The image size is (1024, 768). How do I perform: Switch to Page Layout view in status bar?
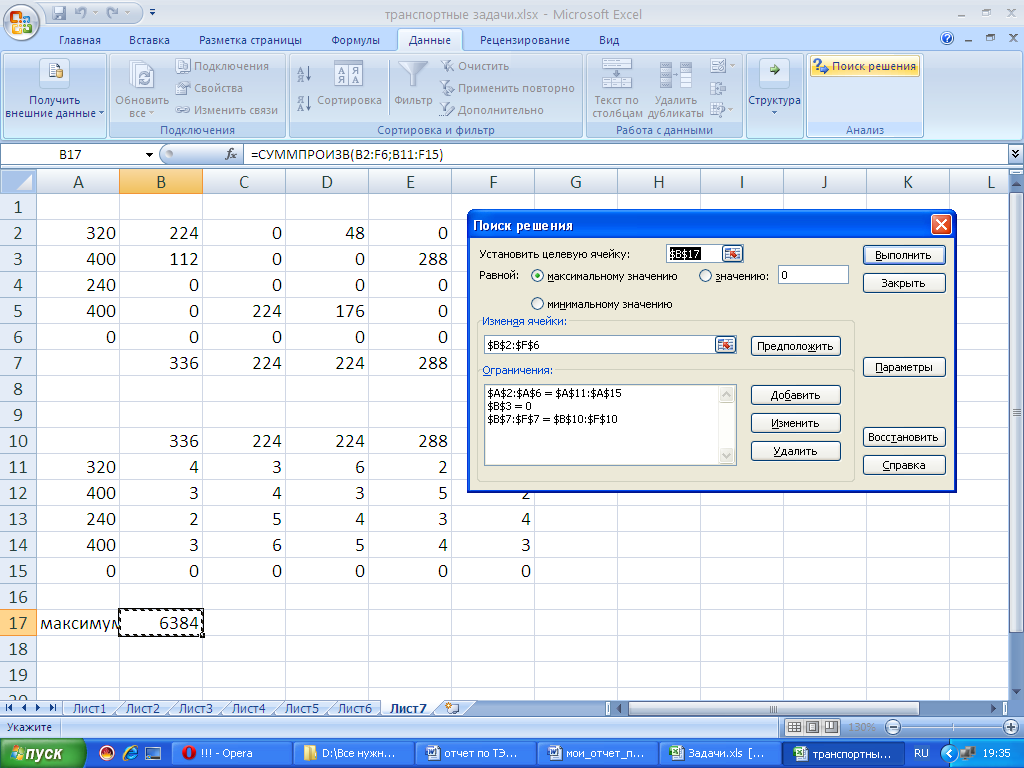[x=812, y=727]
